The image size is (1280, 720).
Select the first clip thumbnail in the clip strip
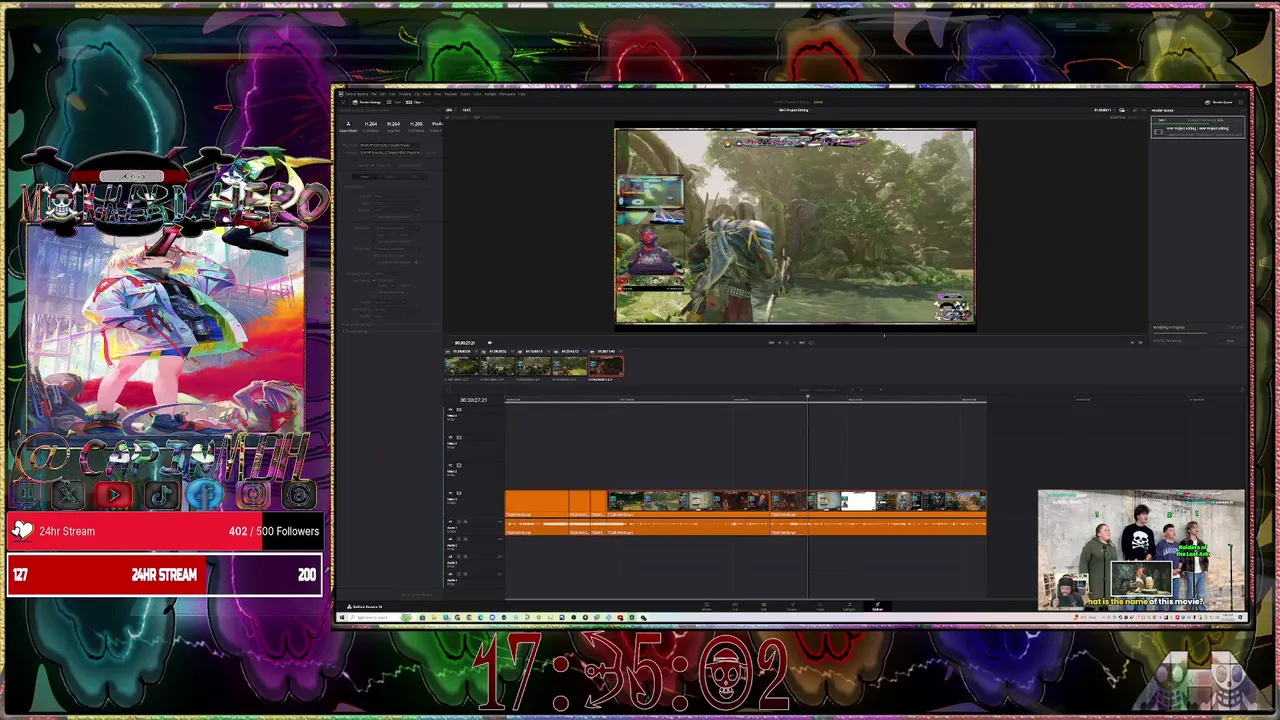click(462, 366)
